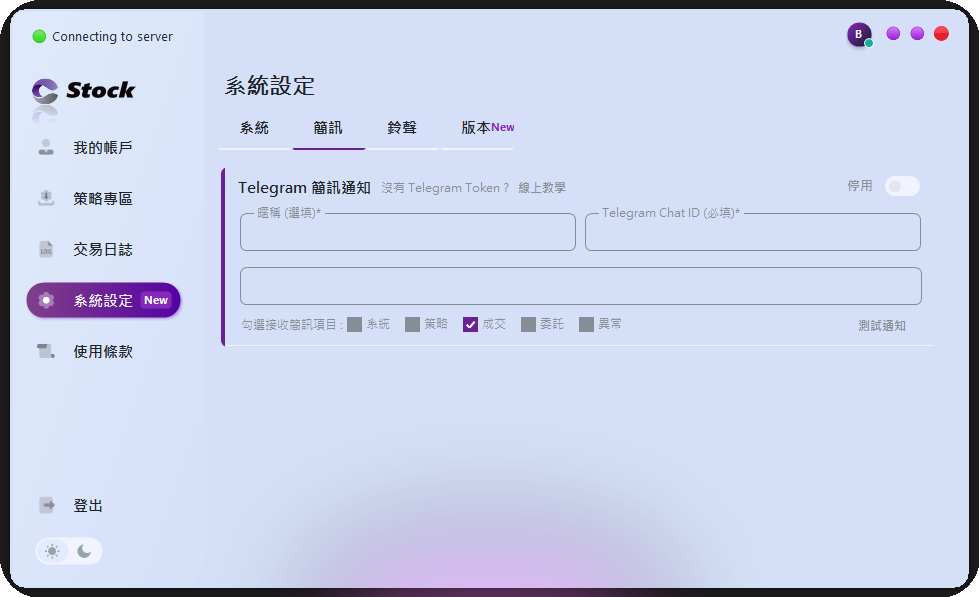Click 登出 to log out
The height and width of the screenshot is (597, 979).
click(x=88, y=505)
